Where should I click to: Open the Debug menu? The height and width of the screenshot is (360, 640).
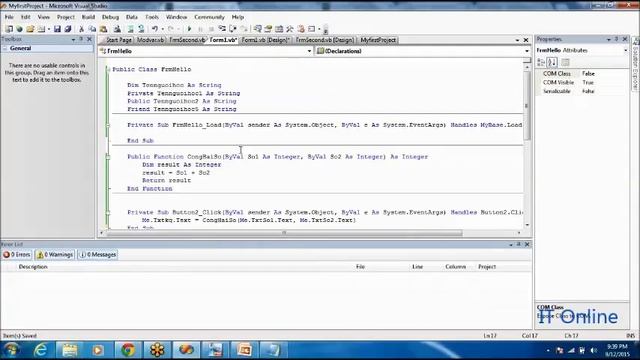[110, 17]
